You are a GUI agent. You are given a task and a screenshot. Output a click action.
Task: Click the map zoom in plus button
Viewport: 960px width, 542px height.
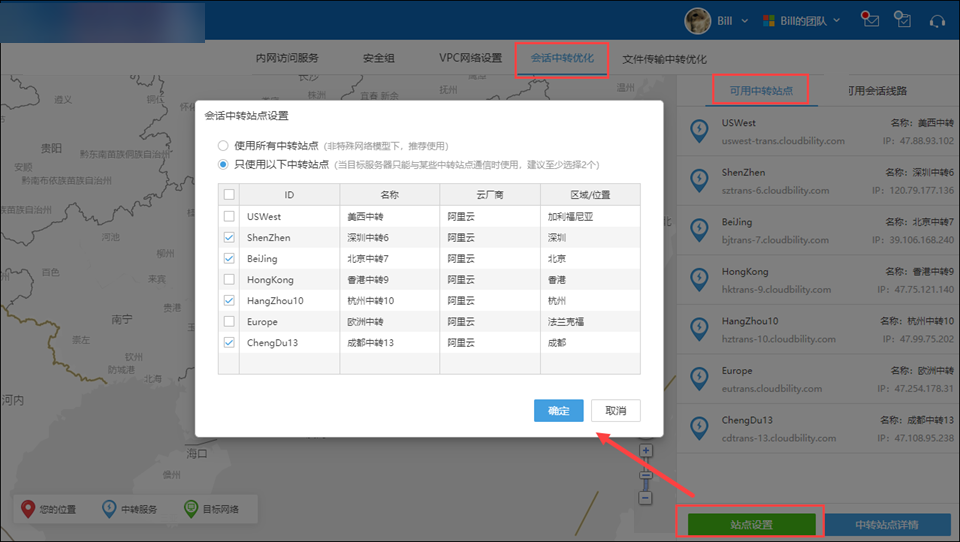(x=646, y=451)
